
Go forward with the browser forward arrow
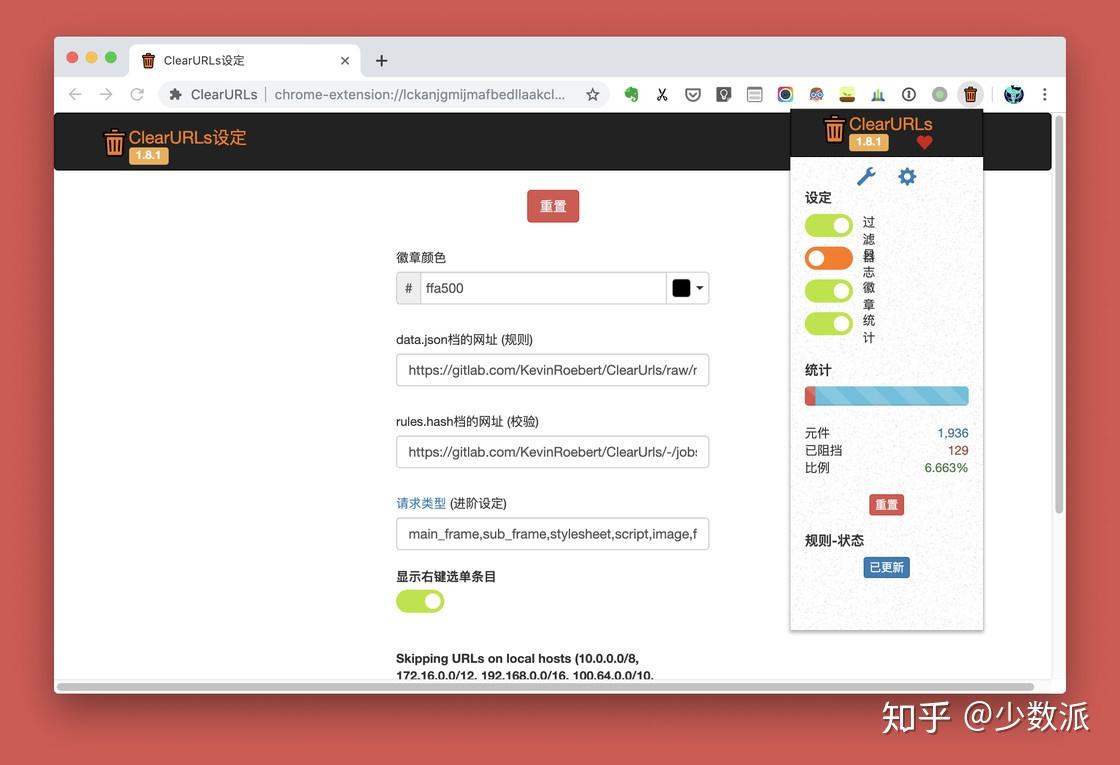point(106,94)
